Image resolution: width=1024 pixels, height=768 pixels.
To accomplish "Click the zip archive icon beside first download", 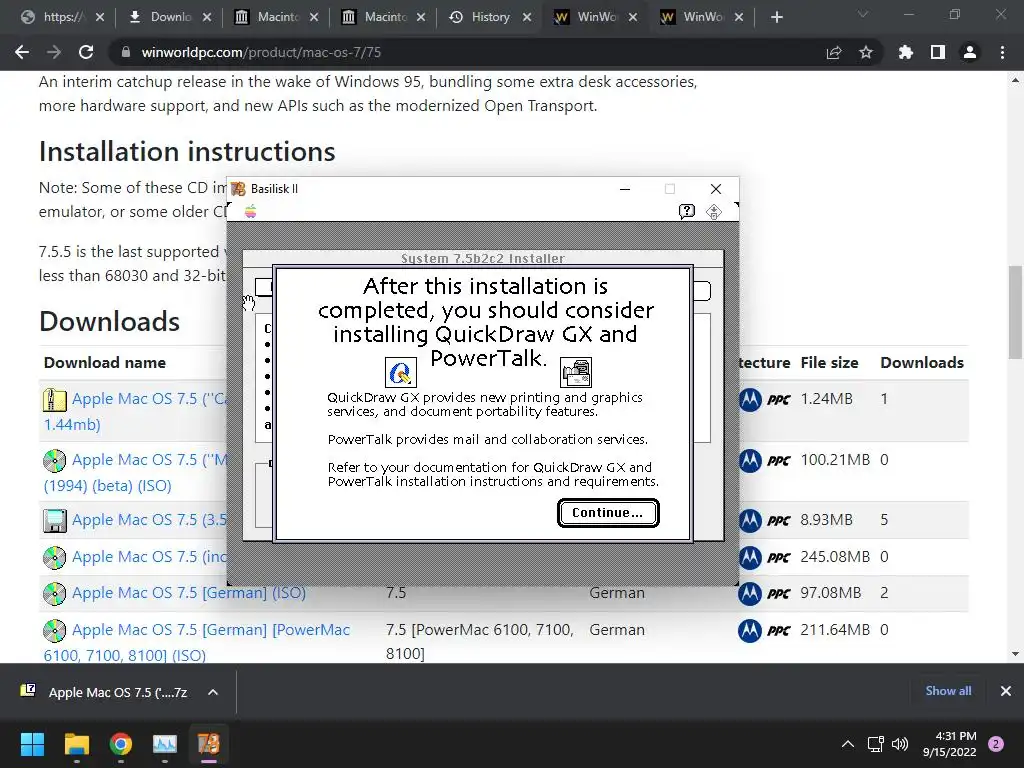I will (54, 400).
